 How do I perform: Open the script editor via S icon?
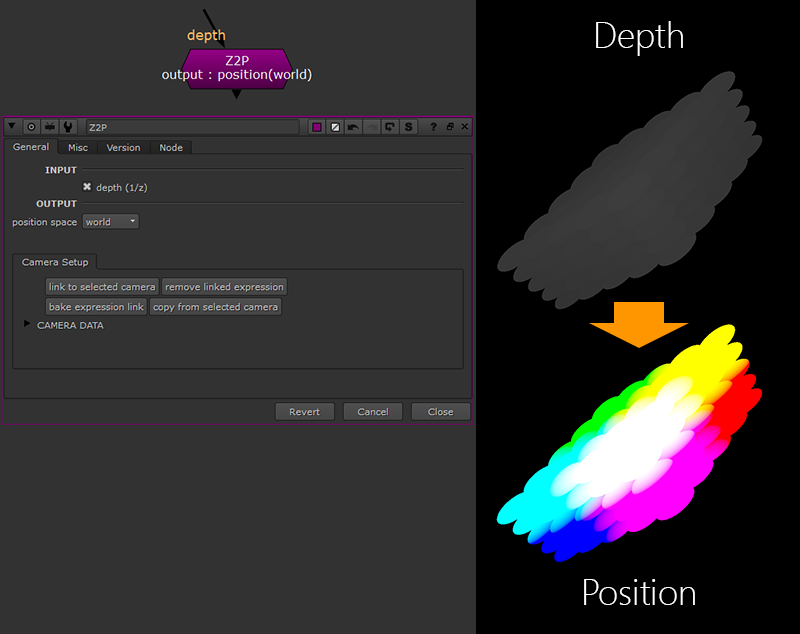click(x=408, y=126)
